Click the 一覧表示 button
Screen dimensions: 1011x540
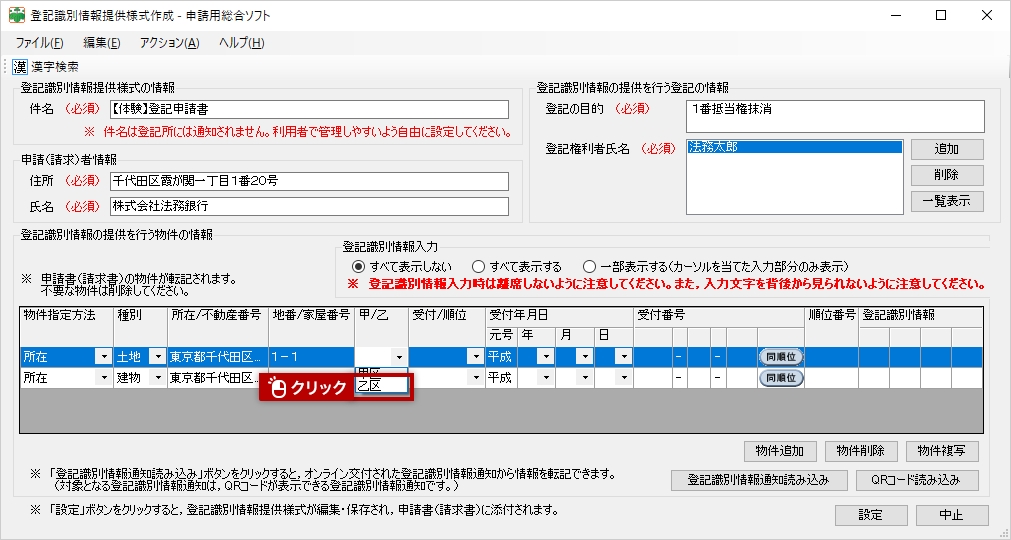point(947,201)
